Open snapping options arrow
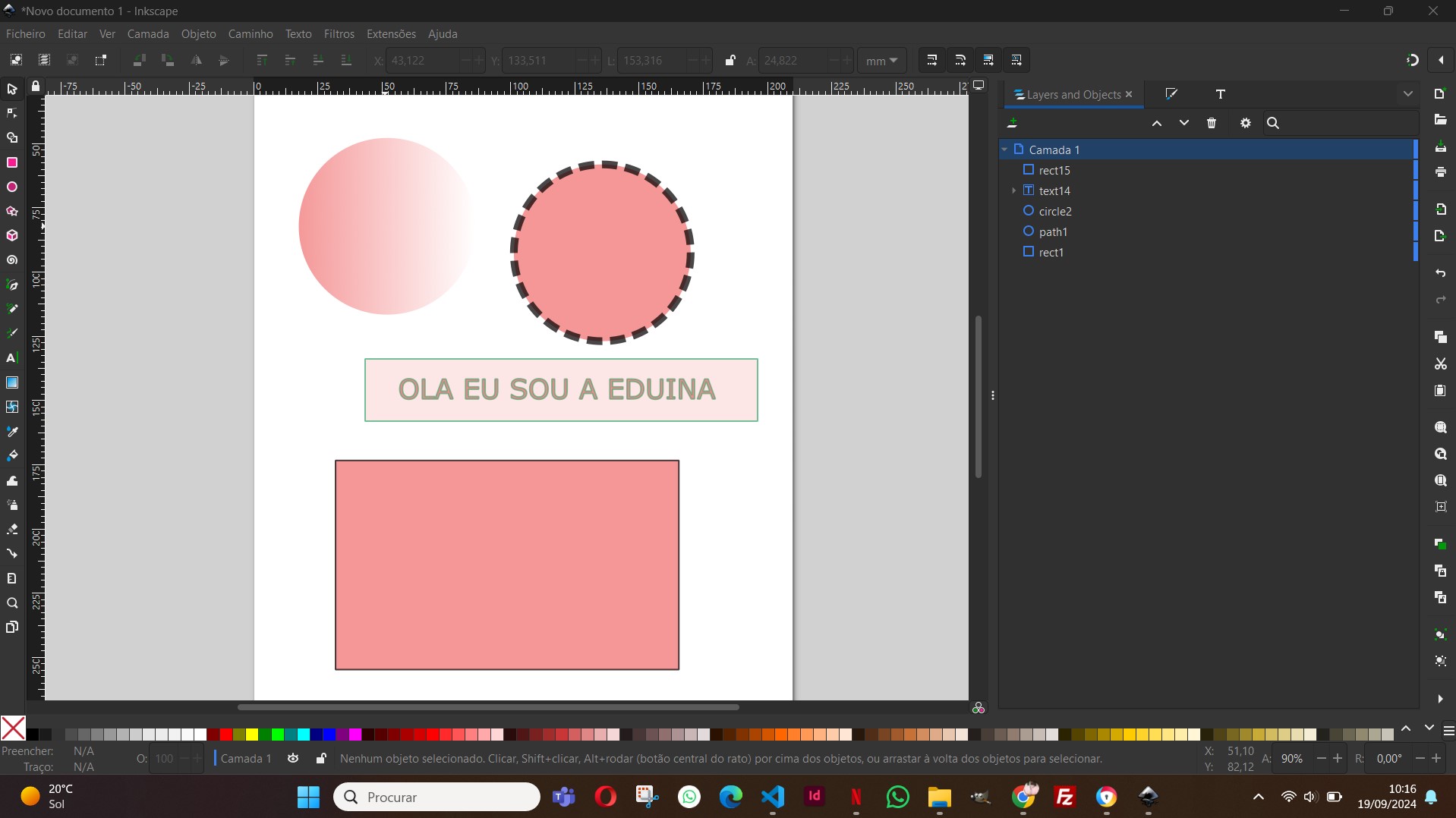Viewport: 1456px width, 818px height. (1441, 60)
